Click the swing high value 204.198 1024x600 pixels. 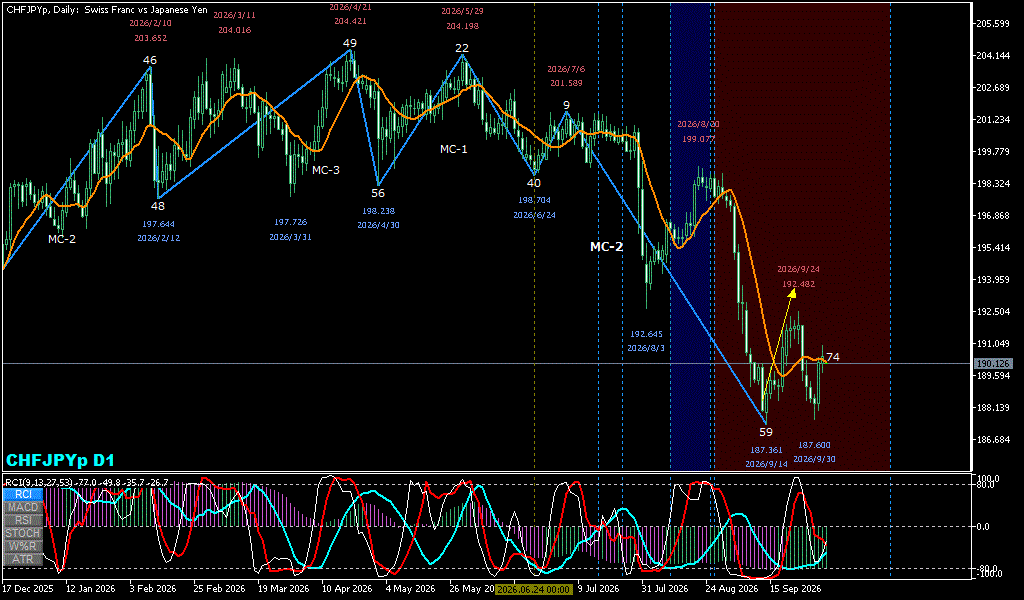(x=462, y=26)
